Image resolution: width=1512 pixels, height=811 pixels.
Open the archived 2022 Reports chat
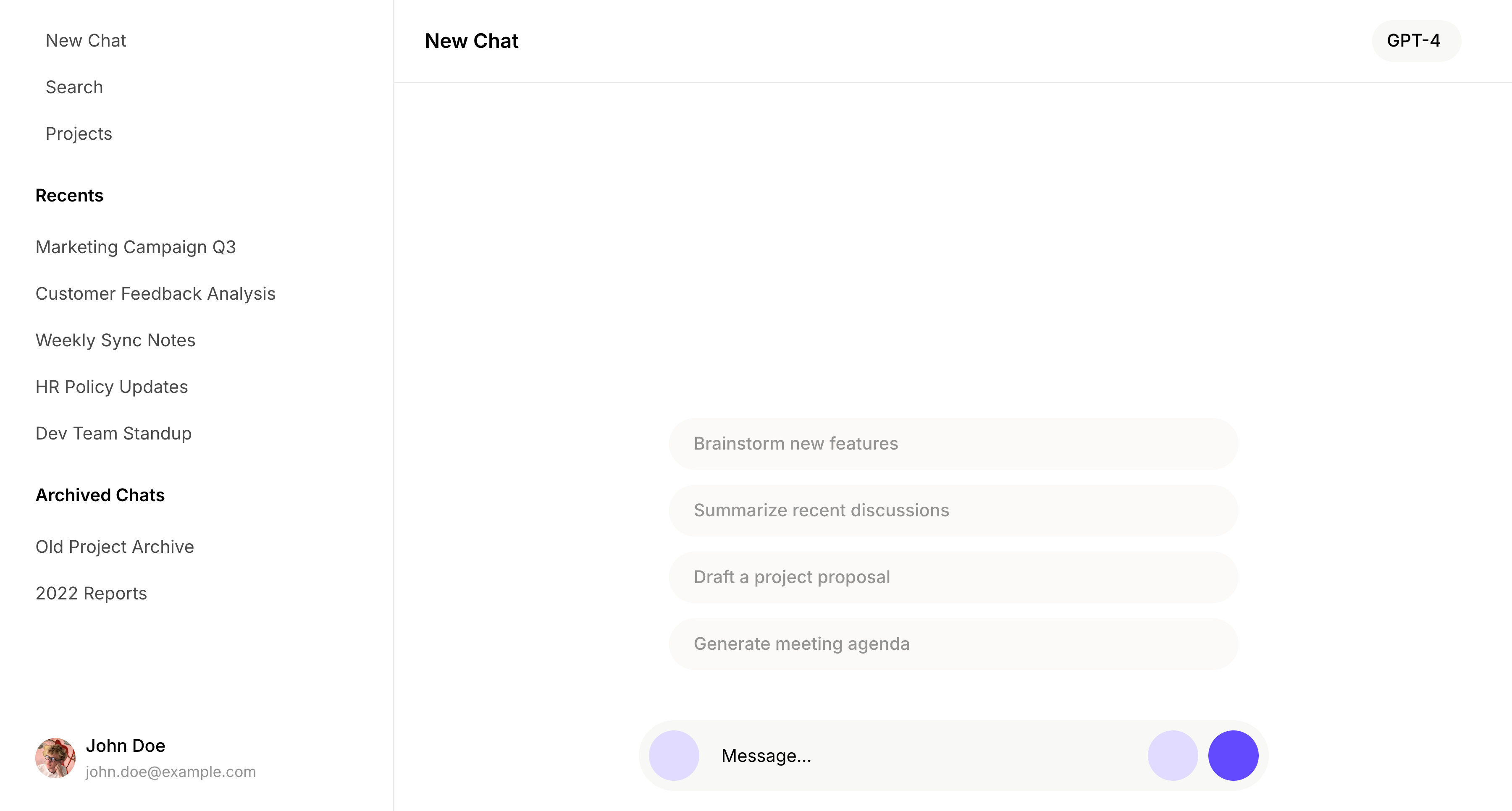pos(92,593)
